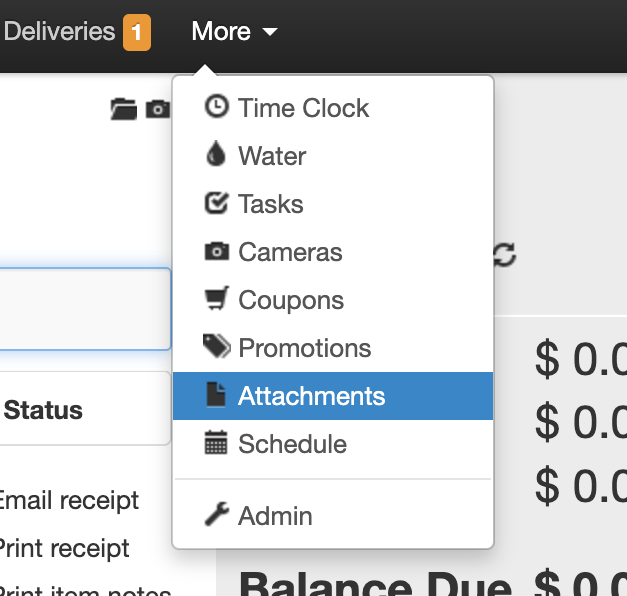Click the orange Deliveries count badge

[137, 33]
